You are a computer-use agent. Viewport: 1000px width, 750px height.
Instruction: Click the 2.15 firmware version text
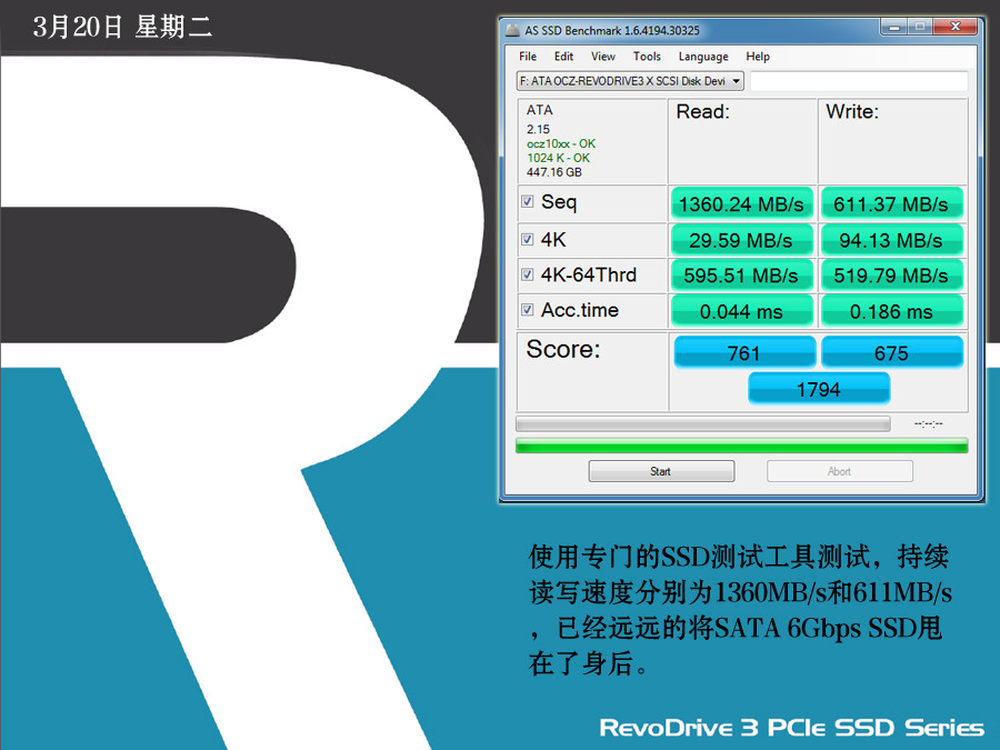tap(538, 129)
